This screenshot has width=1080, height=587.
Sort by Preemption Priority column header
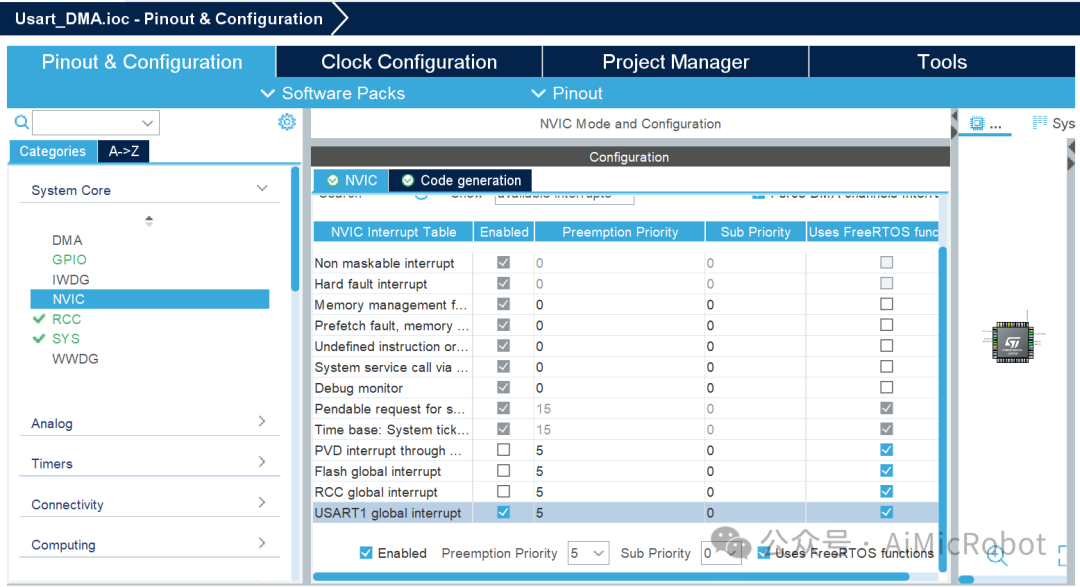click(x=620, y=232)
